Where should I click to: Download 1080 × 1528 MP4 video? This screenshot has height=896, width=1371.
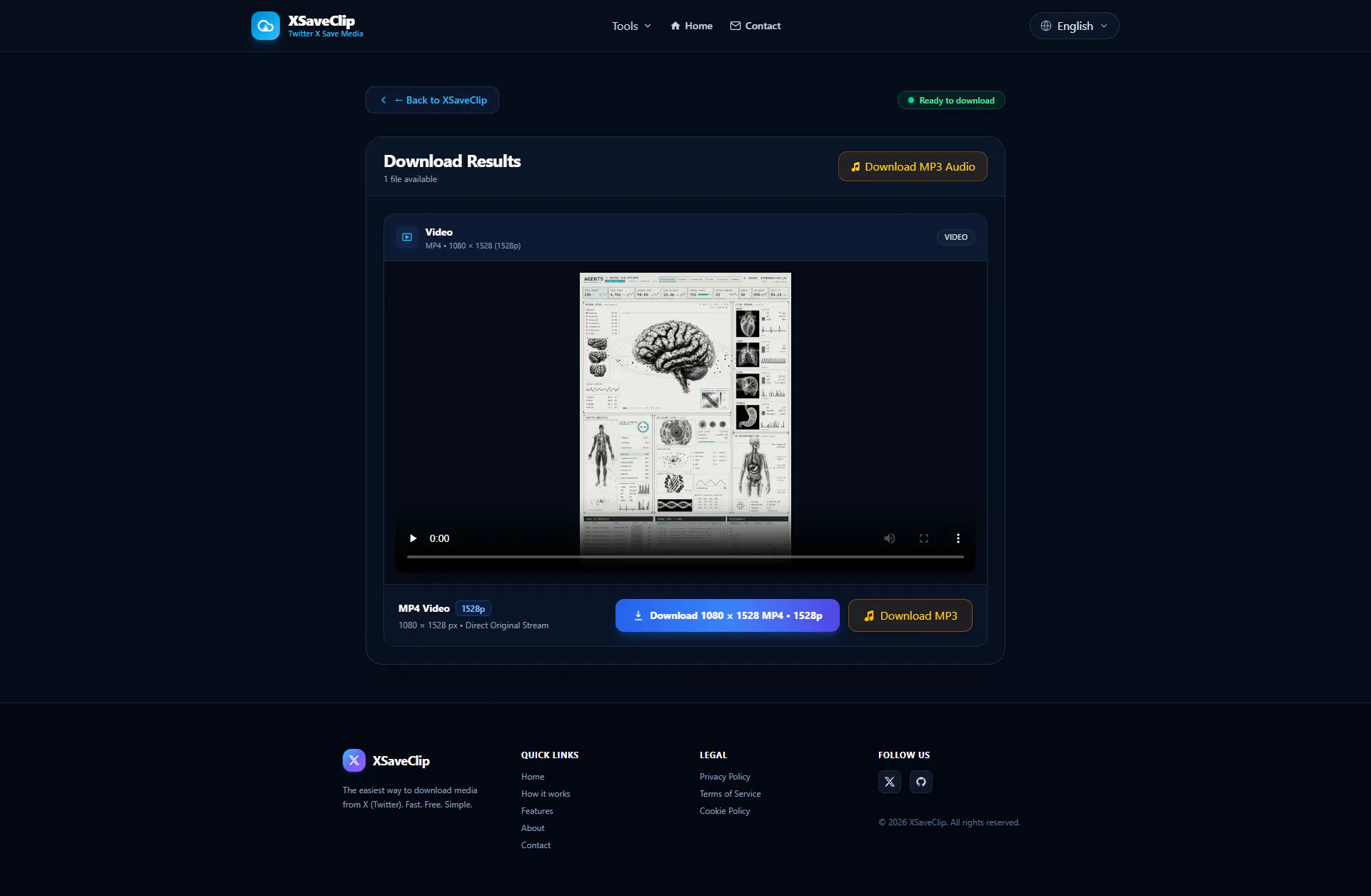pos(728,615)
